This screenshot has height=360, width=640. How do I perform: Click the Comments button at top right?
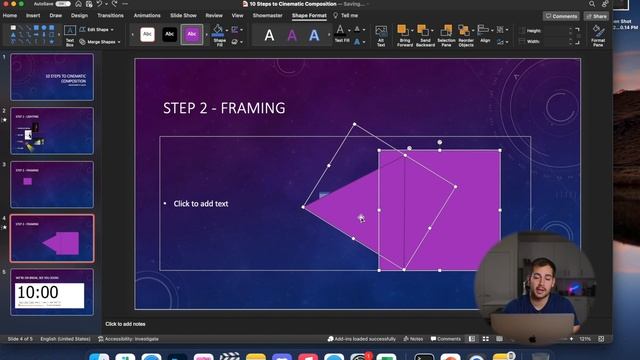(x=561, y=16)
